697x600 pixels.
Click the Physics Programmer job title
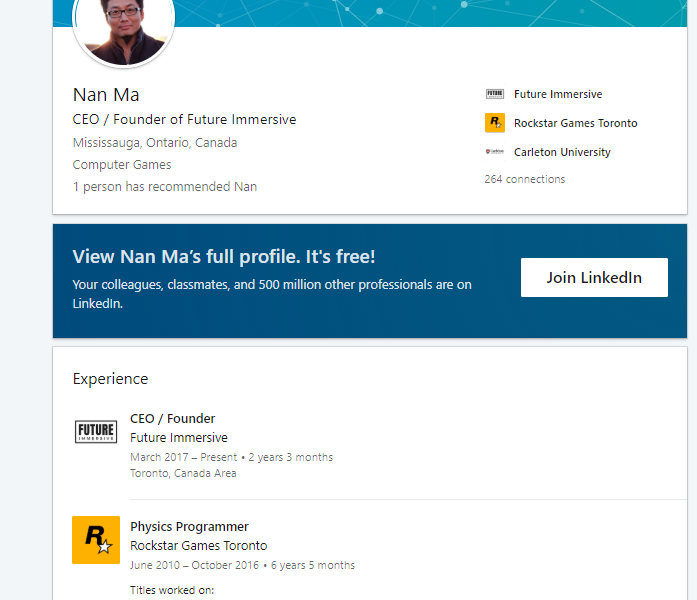pos(189,527)
